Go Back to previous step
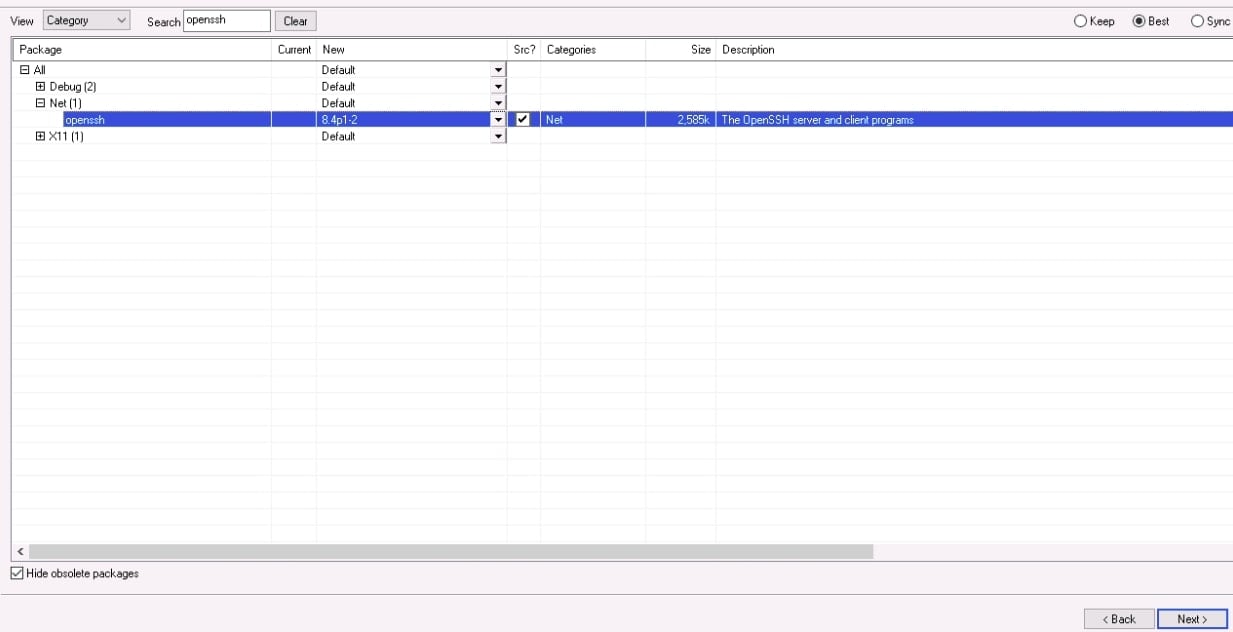The image size is (1233, 632). click(1119, 619)
